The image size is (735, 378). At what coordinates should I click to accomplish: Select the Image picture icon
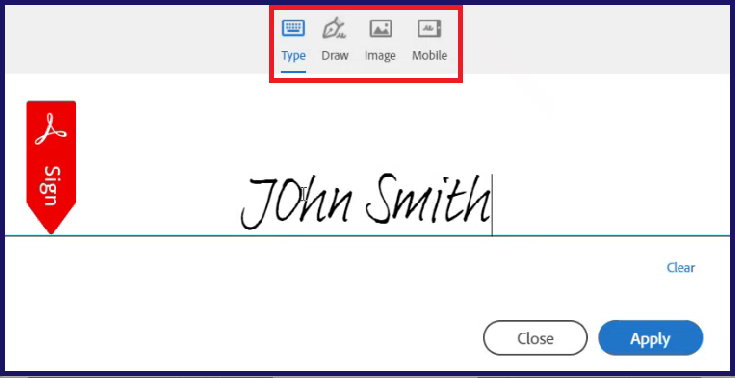pos(381,29)
